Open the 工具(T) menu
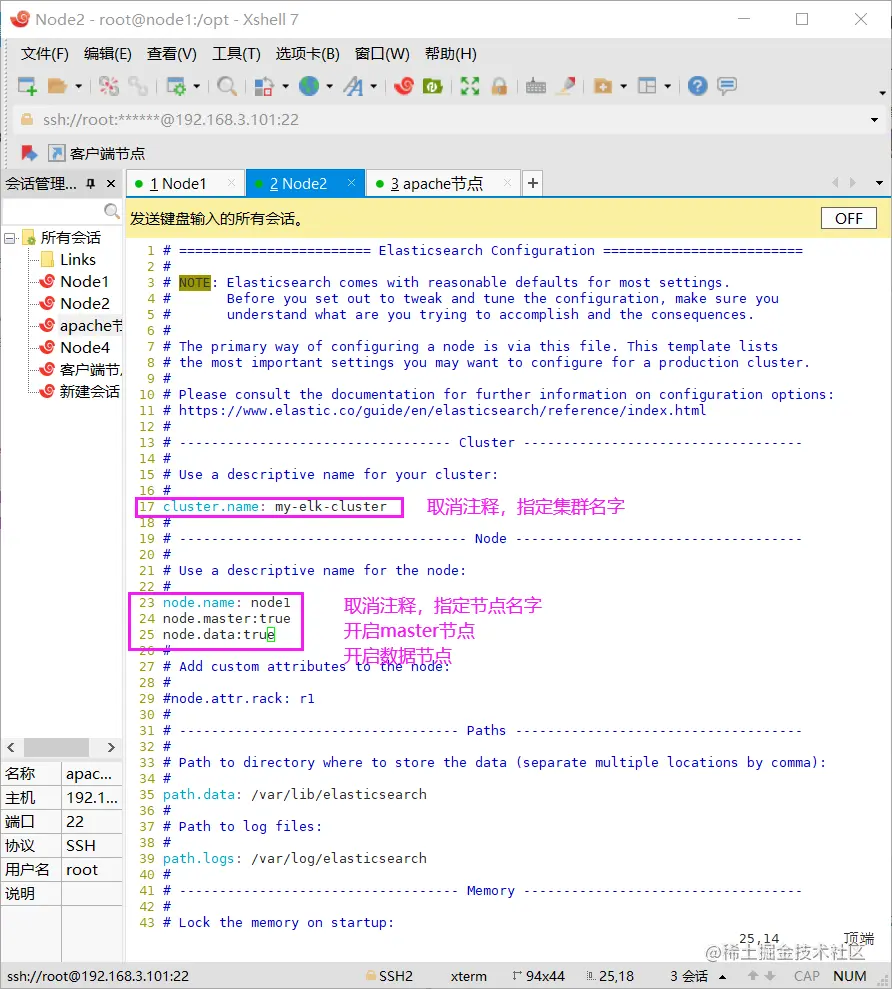 pyautogui.click(x=236, y=54)
